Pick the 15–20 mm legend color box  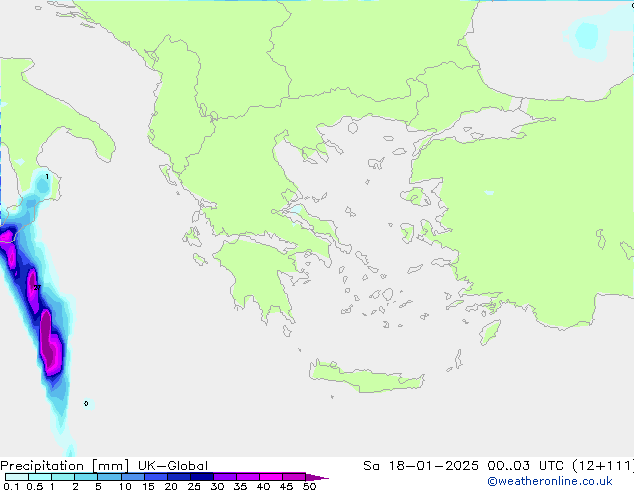[156, 477]
